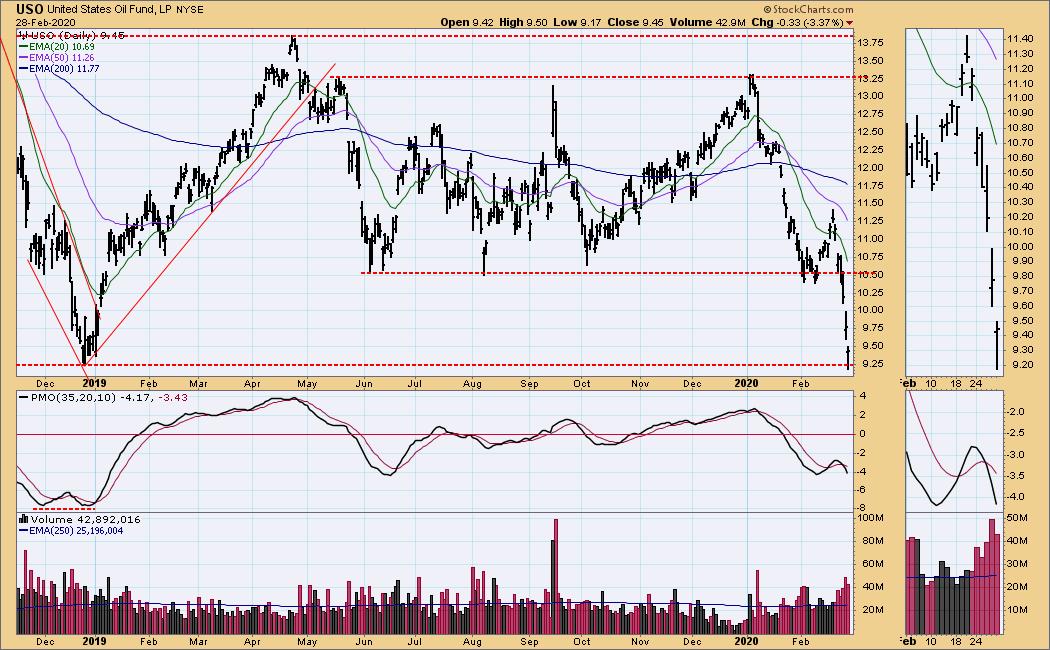Click the Low 9.17 value

577,22
